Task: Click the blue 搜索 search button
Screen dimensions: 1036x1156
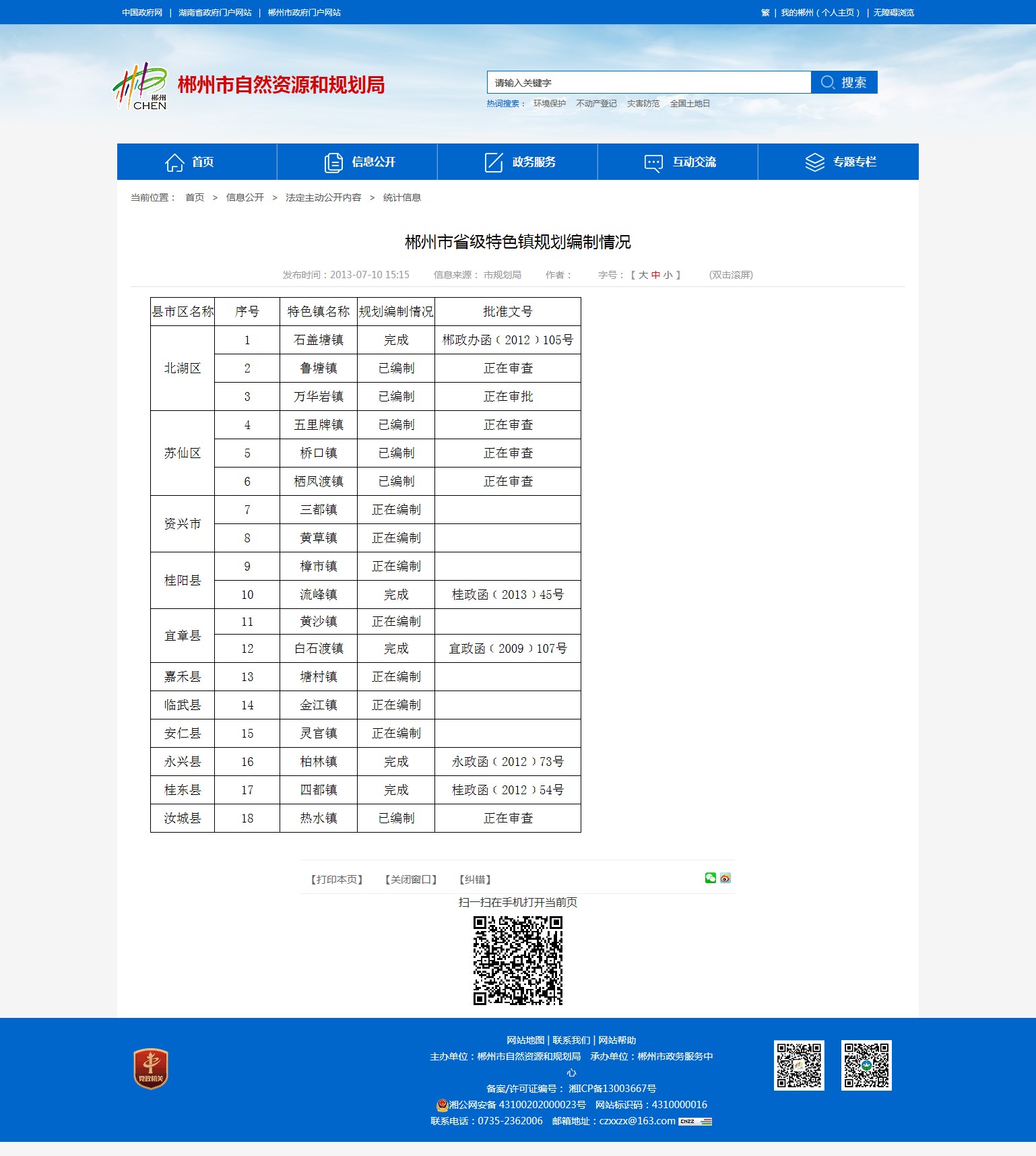Action: click(x=844, y=82)
